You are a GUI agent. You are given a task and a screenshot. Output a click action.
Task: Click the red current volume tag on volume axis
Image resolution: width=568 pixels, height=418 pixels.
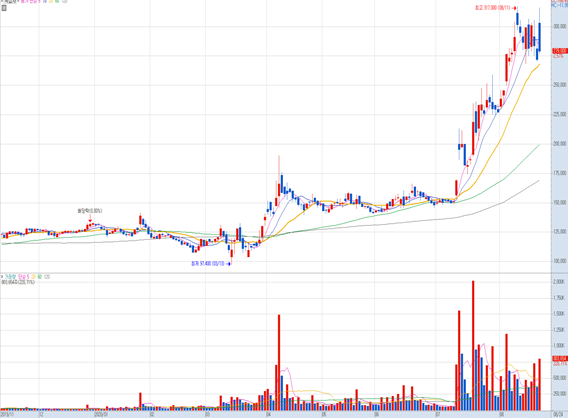[560, 359]
